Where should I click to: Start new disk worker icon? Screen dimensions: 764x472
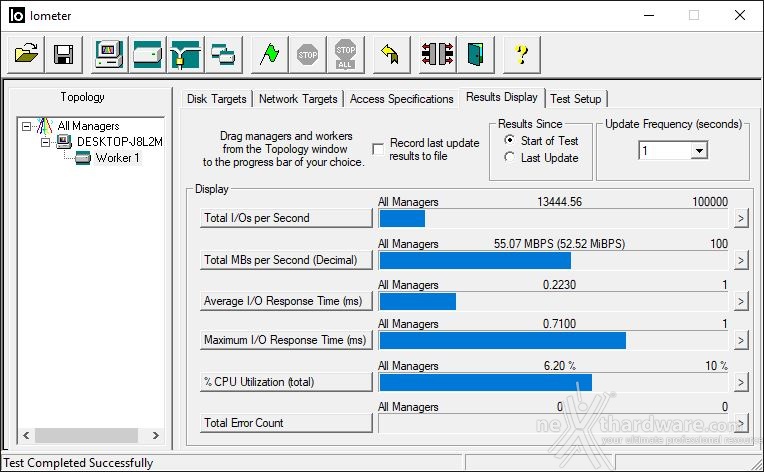(x=147, y=54)
